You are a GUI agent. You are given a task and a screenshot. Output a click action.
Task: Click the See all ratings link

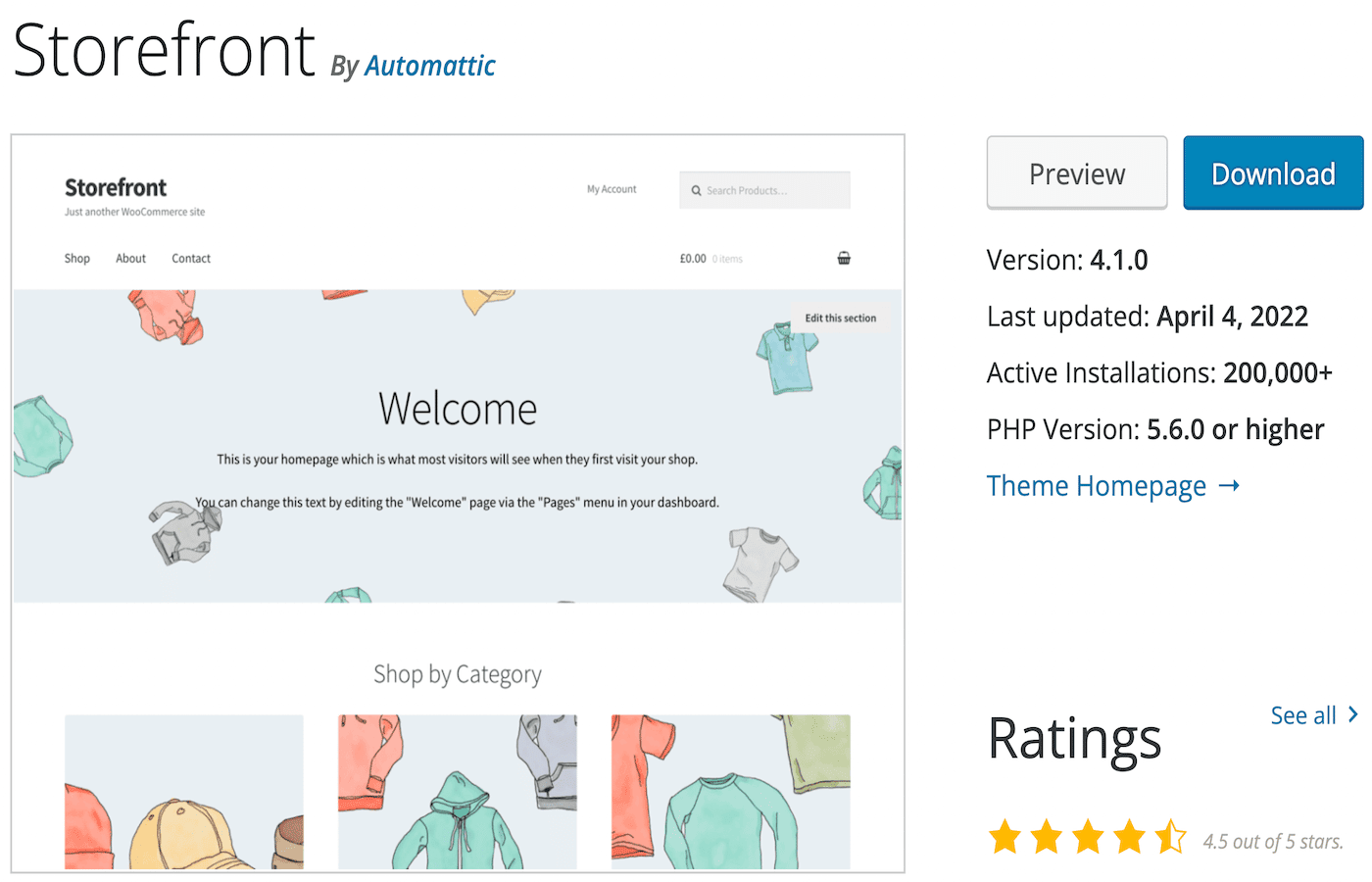click(1304, 715)
